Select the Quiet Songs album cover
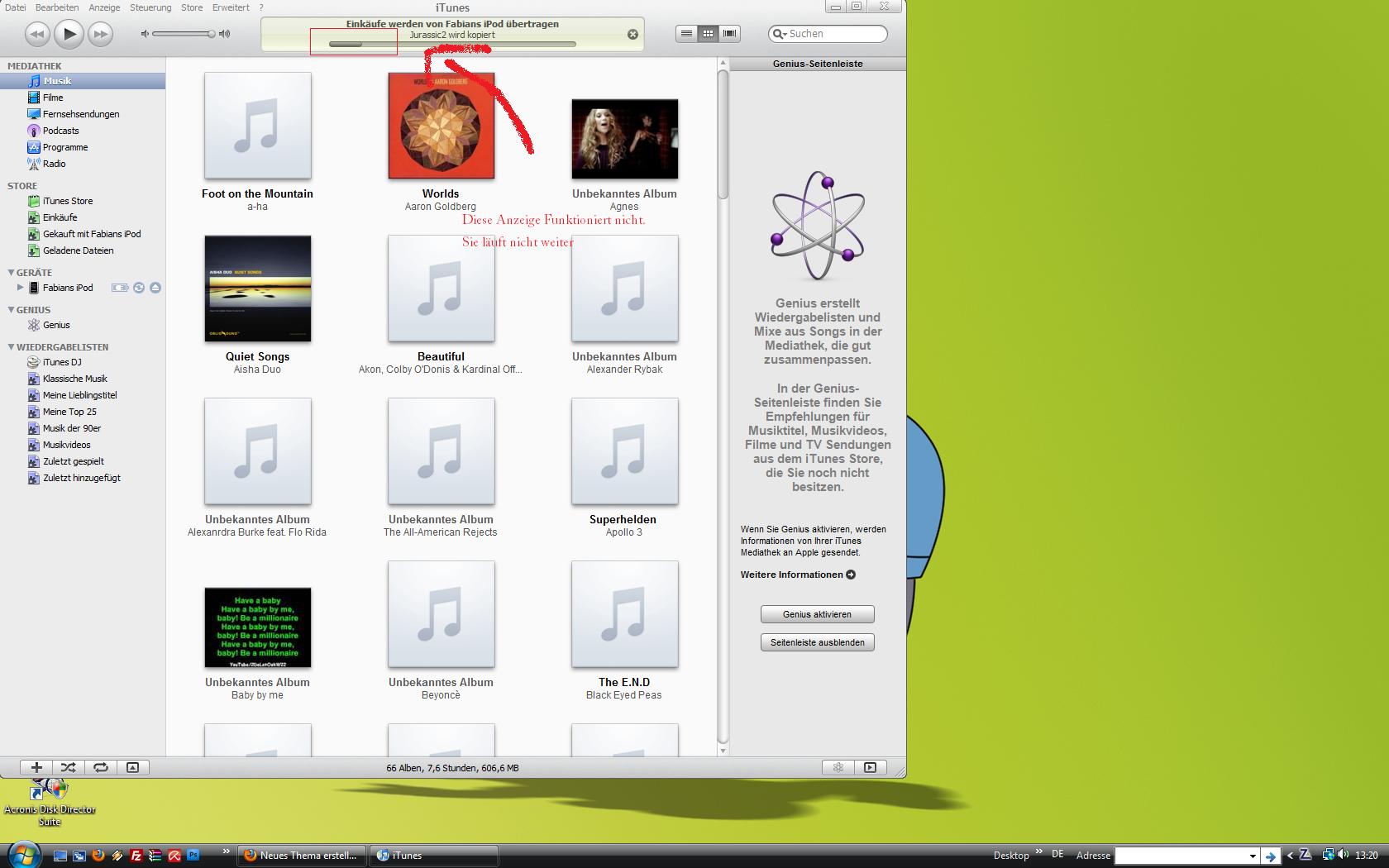 258,289
